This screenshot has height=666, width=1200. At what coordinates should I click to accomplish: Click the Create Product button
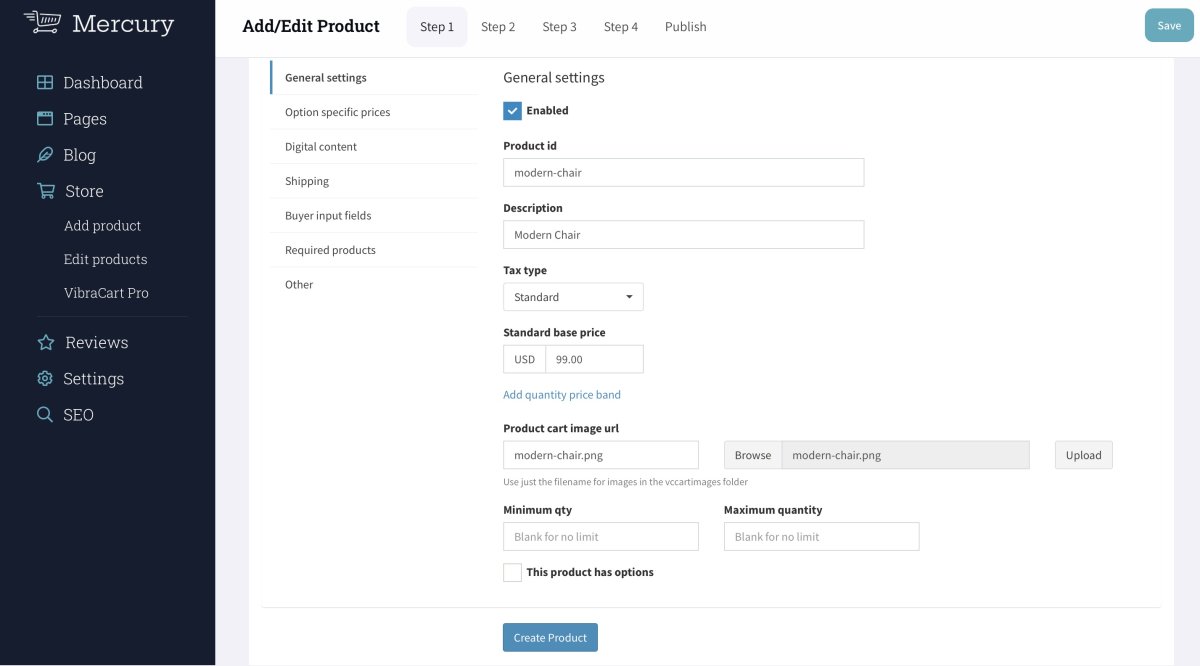[x=550, y=638]
